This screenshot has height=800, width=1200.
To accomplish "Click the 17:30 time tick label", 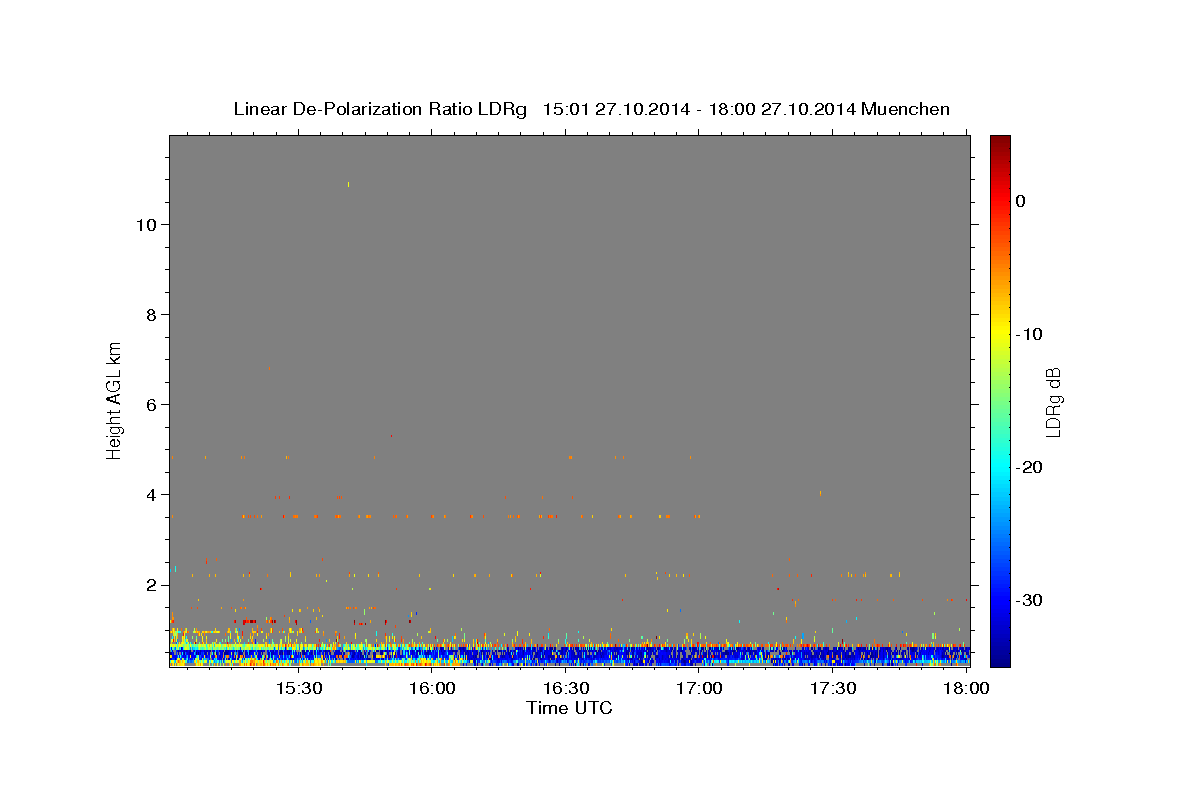I will click(x=833, y=689).
